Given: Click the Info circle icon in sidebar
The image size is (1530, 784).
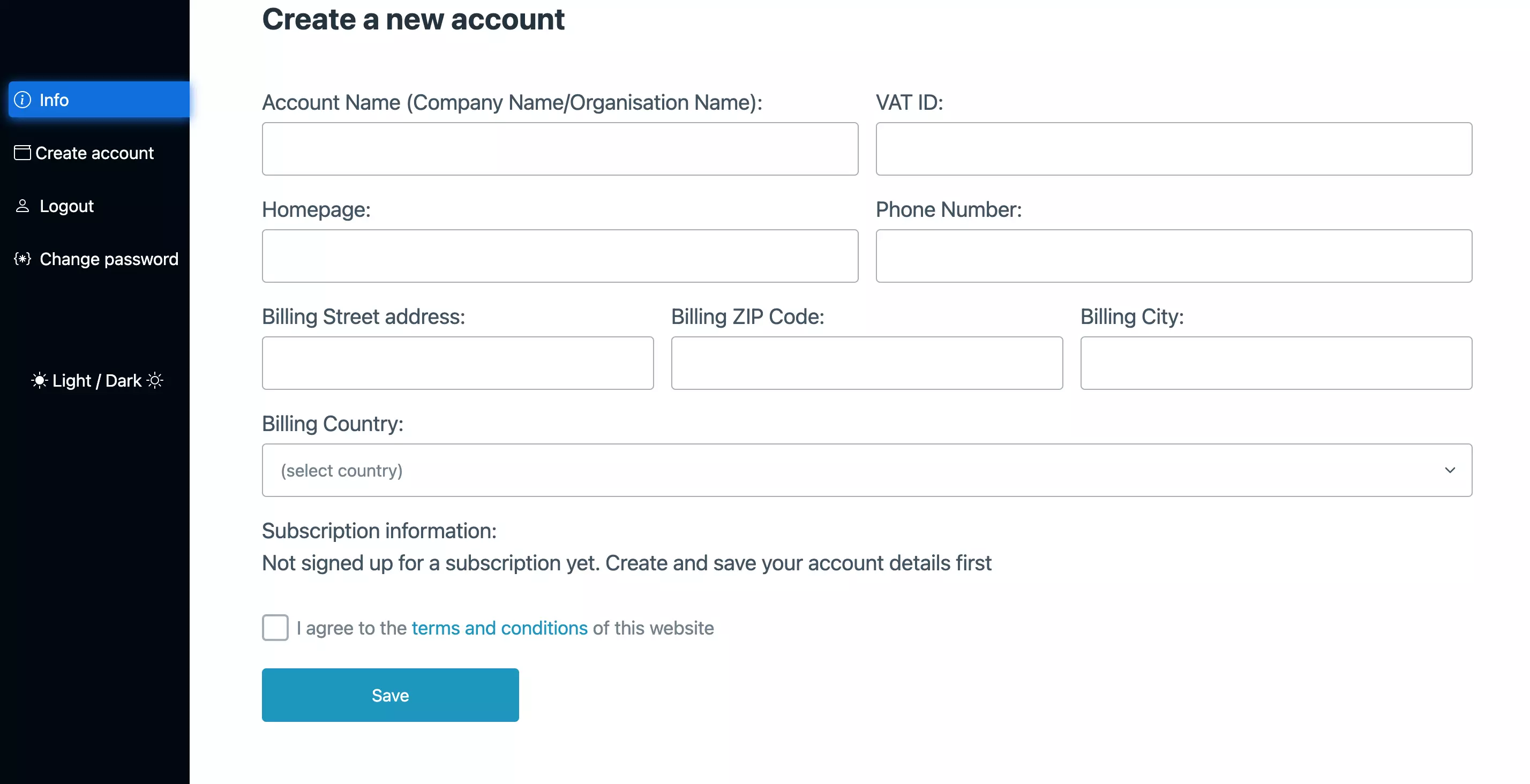Looking at the screenshot, I should pos(22,100).
